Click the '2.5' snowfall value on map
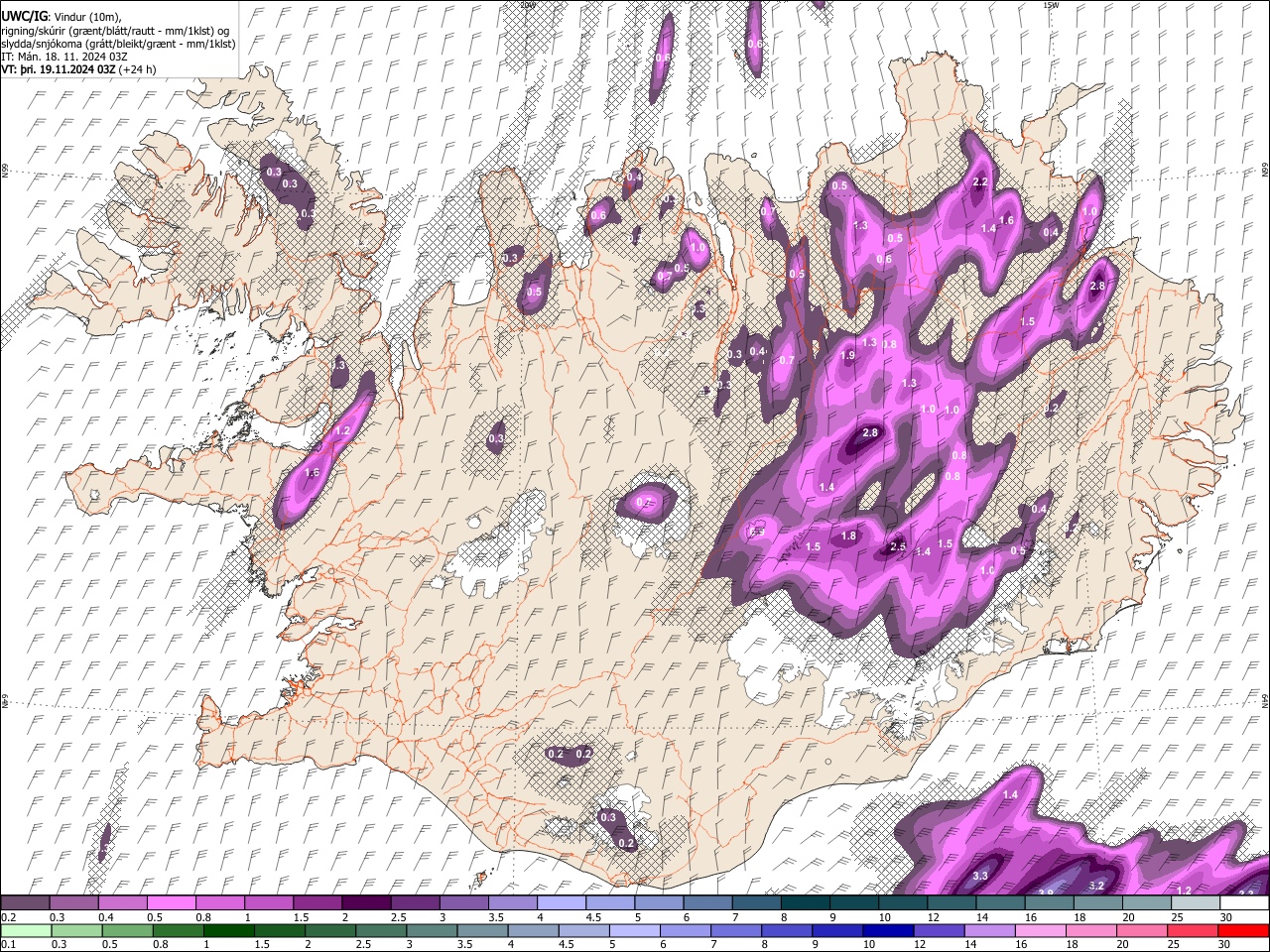The width and height of the screenshot is (1270, 952). 898,547
